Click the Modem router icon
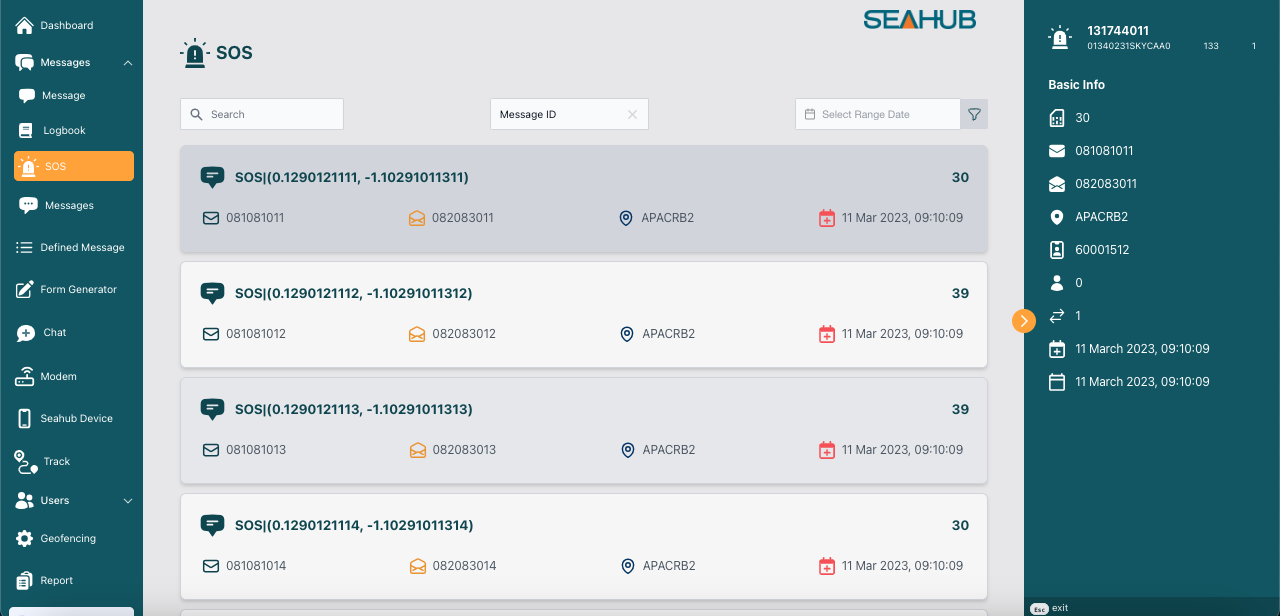This screenshot has width=1280, height=616. [25, 377]
